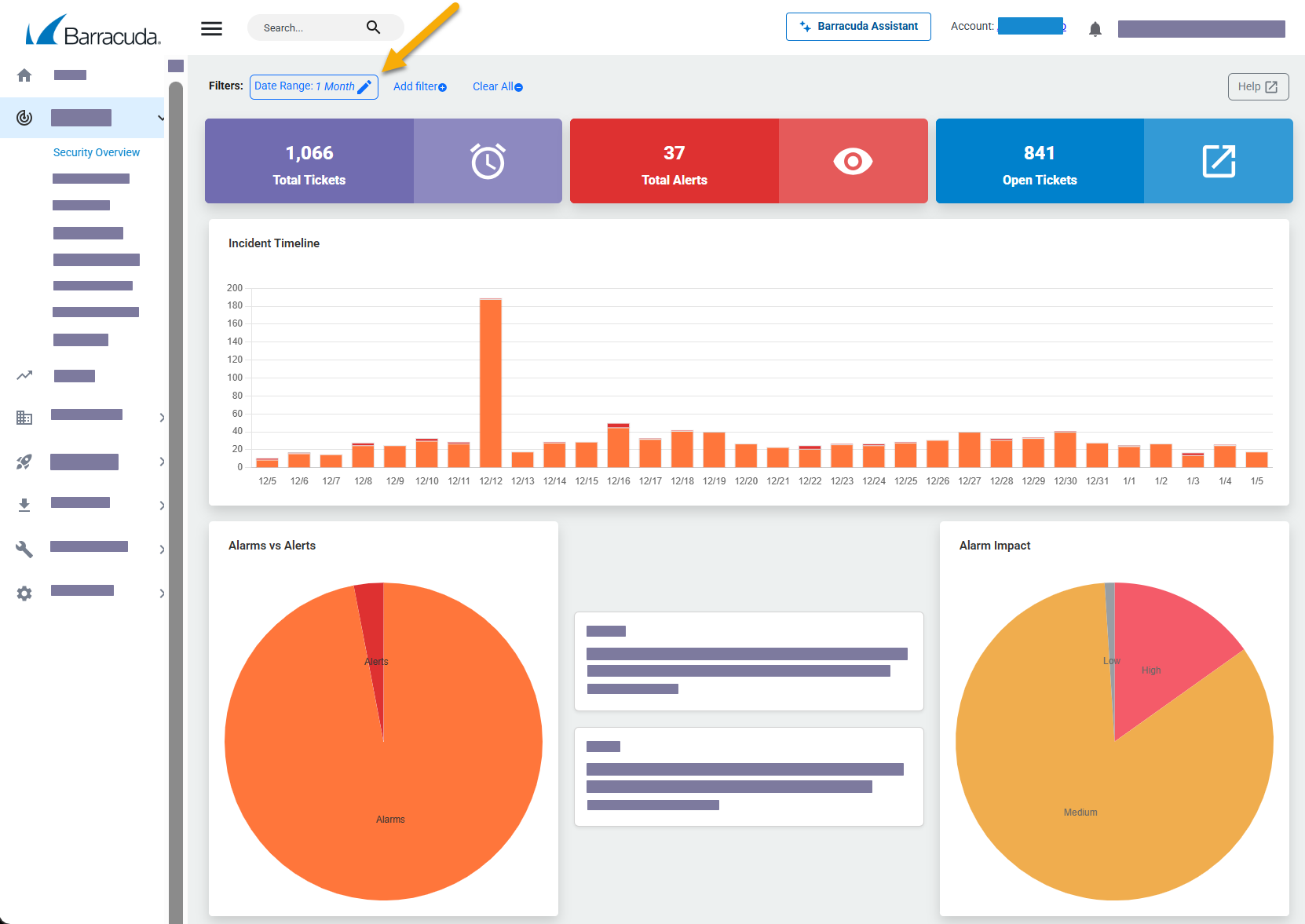
Task: Click the eye icon on the Total Alerts card
Action: coord(853,160)
